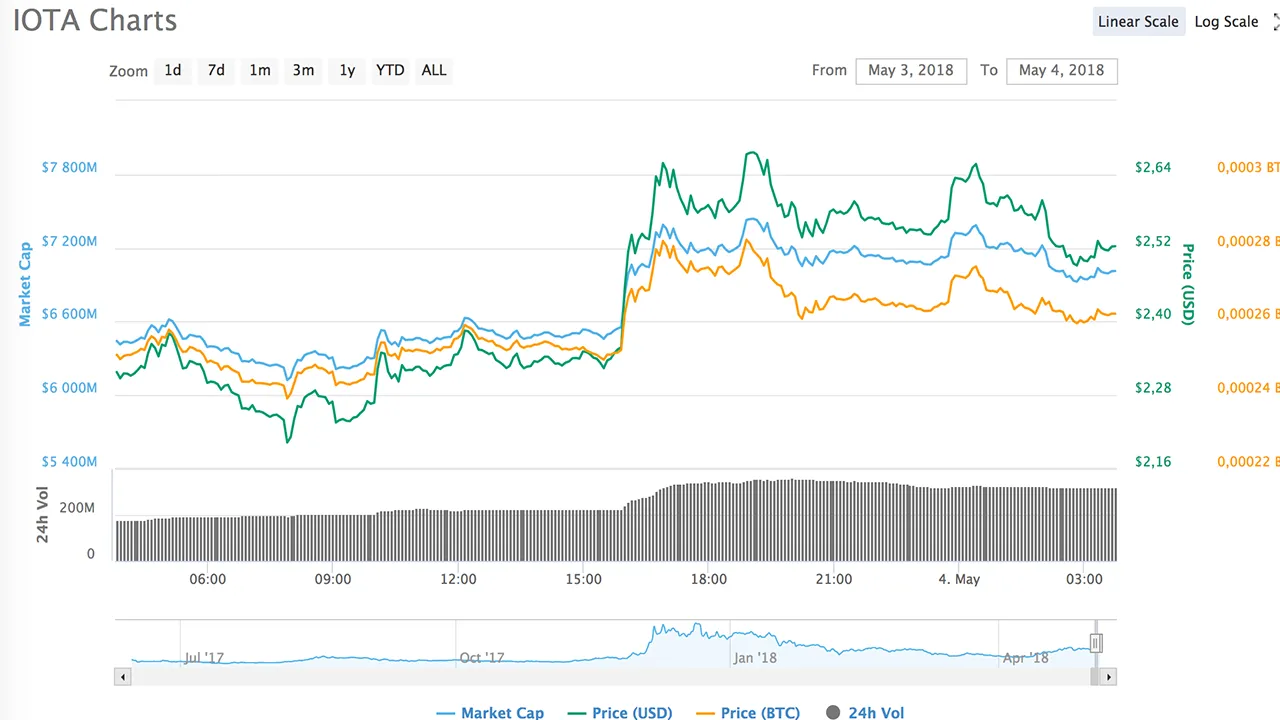Click the $6 600M market cap label
The width and height of the screenshot is (1280, 720).
click(x=70, y=314)
